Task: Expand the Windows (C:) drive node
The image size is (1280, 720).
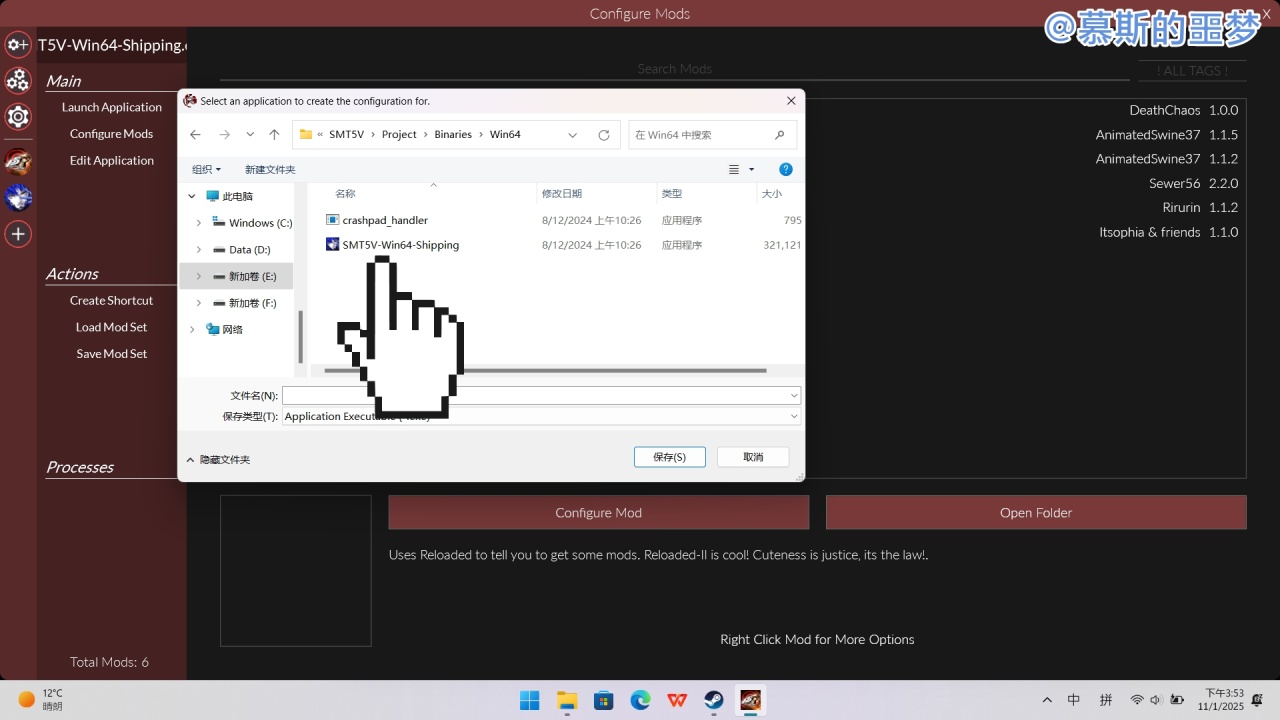Action: [198, 223]
